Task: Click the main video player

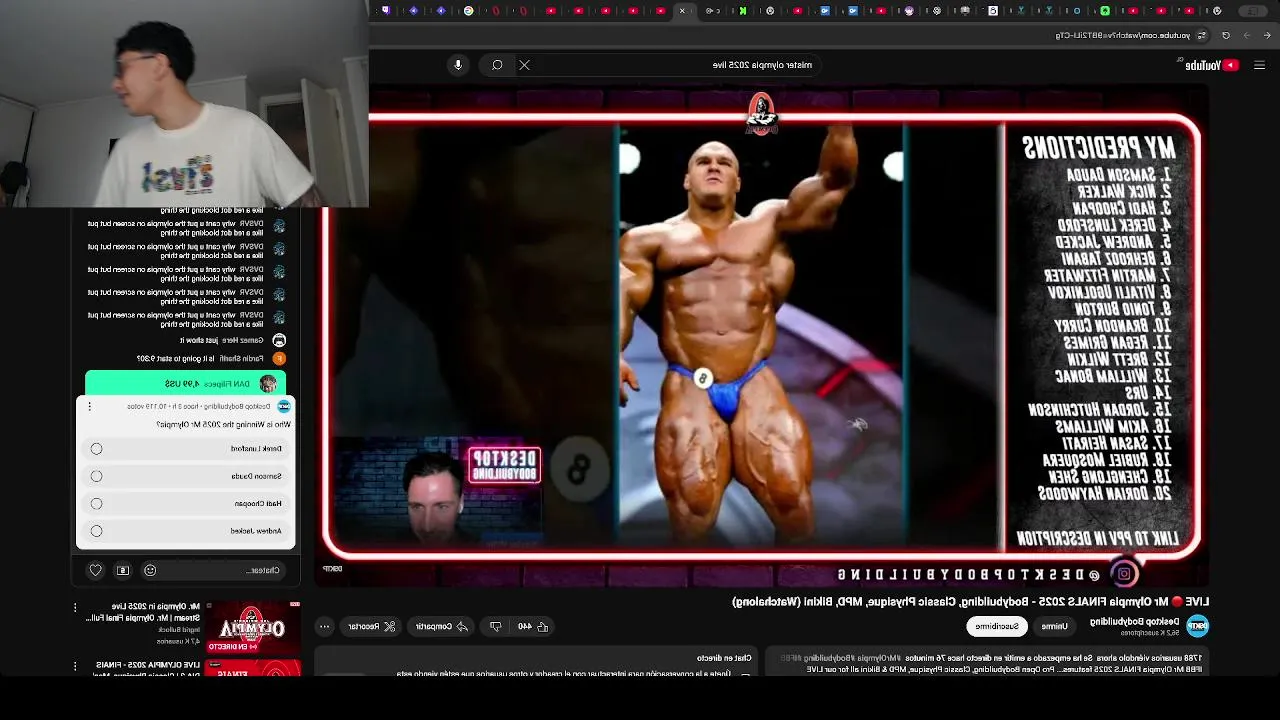Action: 762,335
